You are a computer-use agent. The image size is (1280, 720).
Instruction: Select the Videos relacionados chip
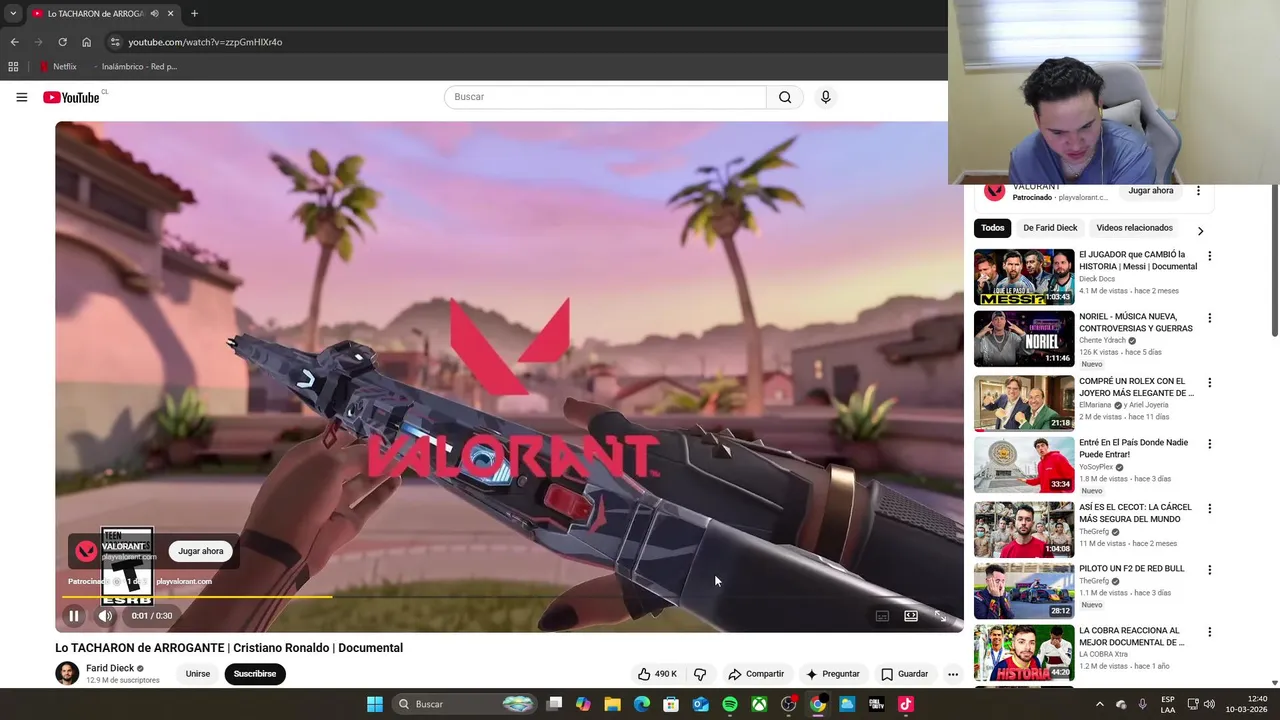point(1134,228)
